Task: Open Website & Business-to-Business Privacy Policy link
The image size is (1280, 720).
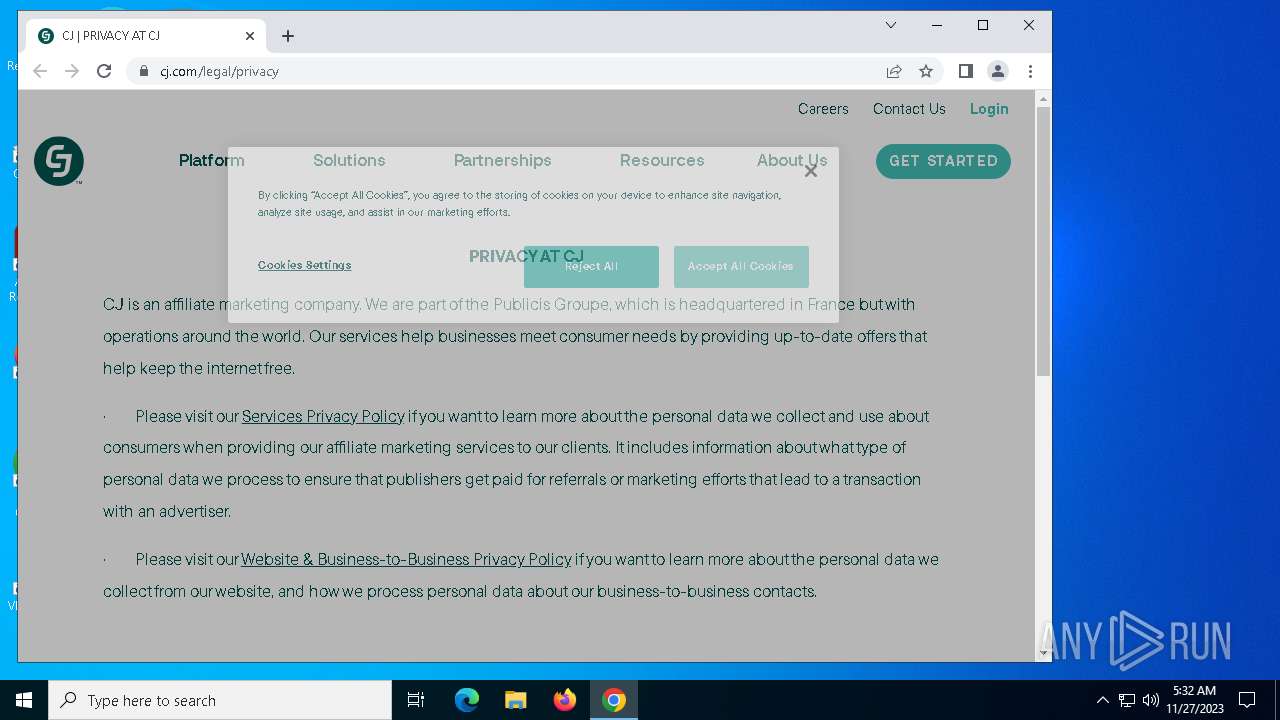Action: click(x=406, y=559)
